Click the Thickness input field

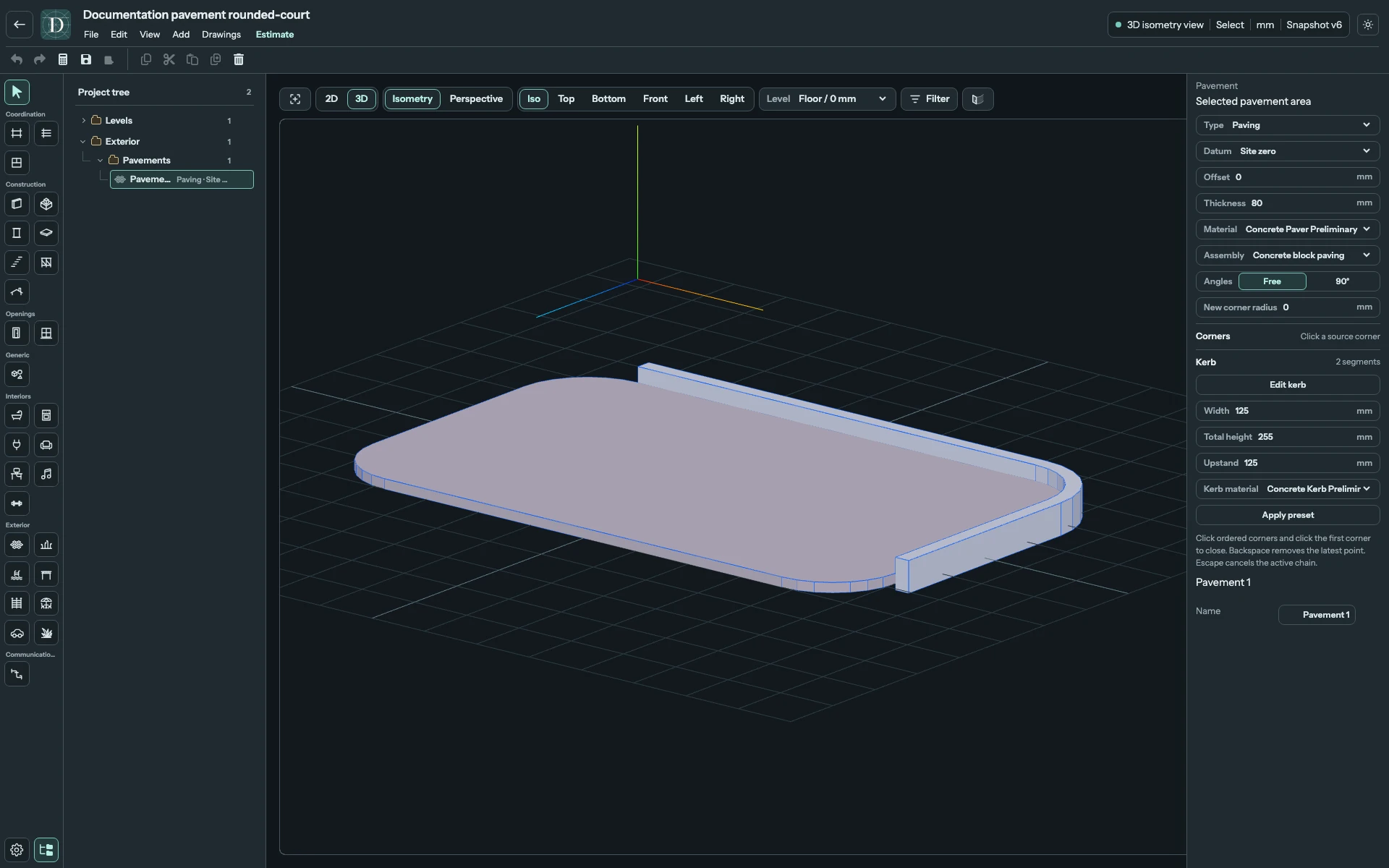[x=1288, y=203]
